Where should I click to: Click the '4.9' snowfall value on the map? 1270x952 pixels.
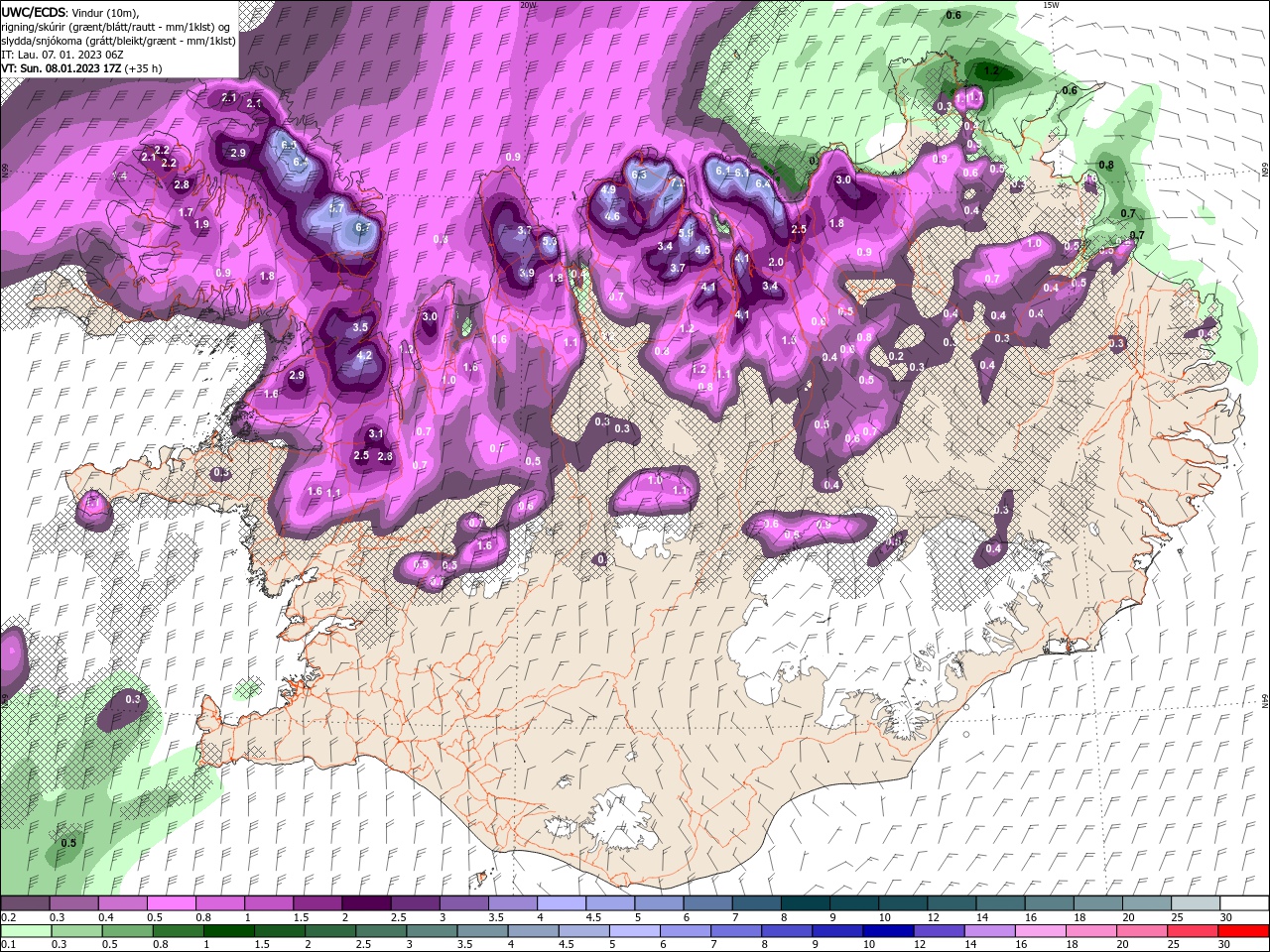tap(609, 189)
